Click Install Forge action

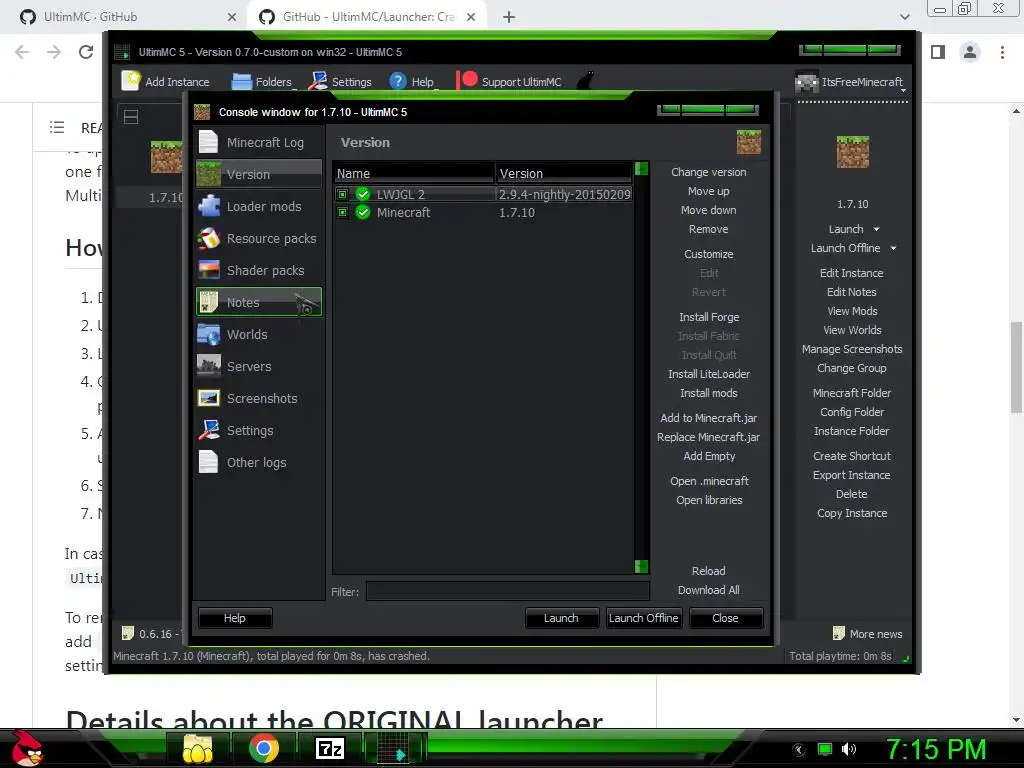pyautogui.click(x=709, y=317)
